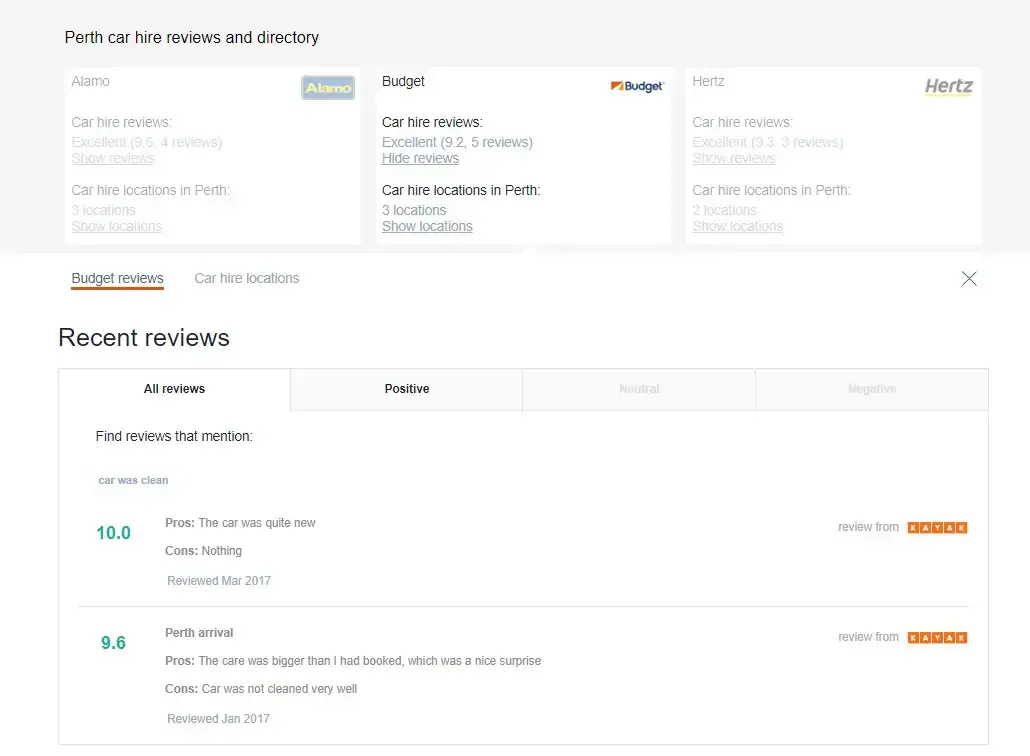Click KAYAK logo on the 10.0 review
Image resolution: width=1030 pixels, height=756 pixels.
937,527
